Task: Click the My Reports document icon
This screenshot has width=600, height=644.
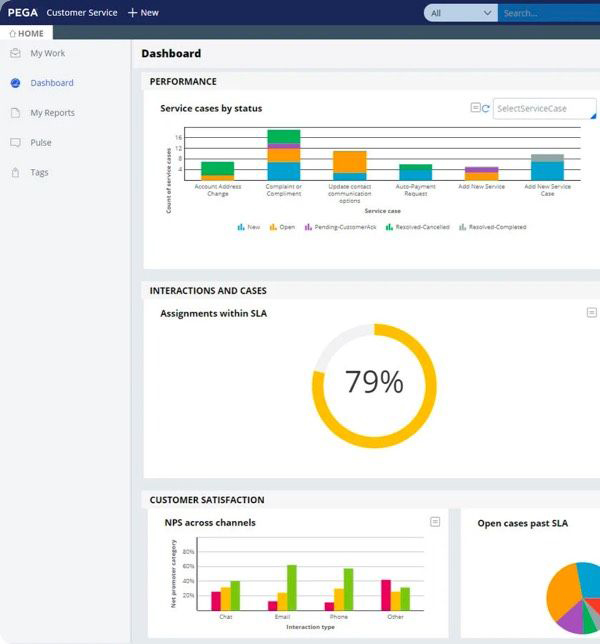Action: point(15,113)
